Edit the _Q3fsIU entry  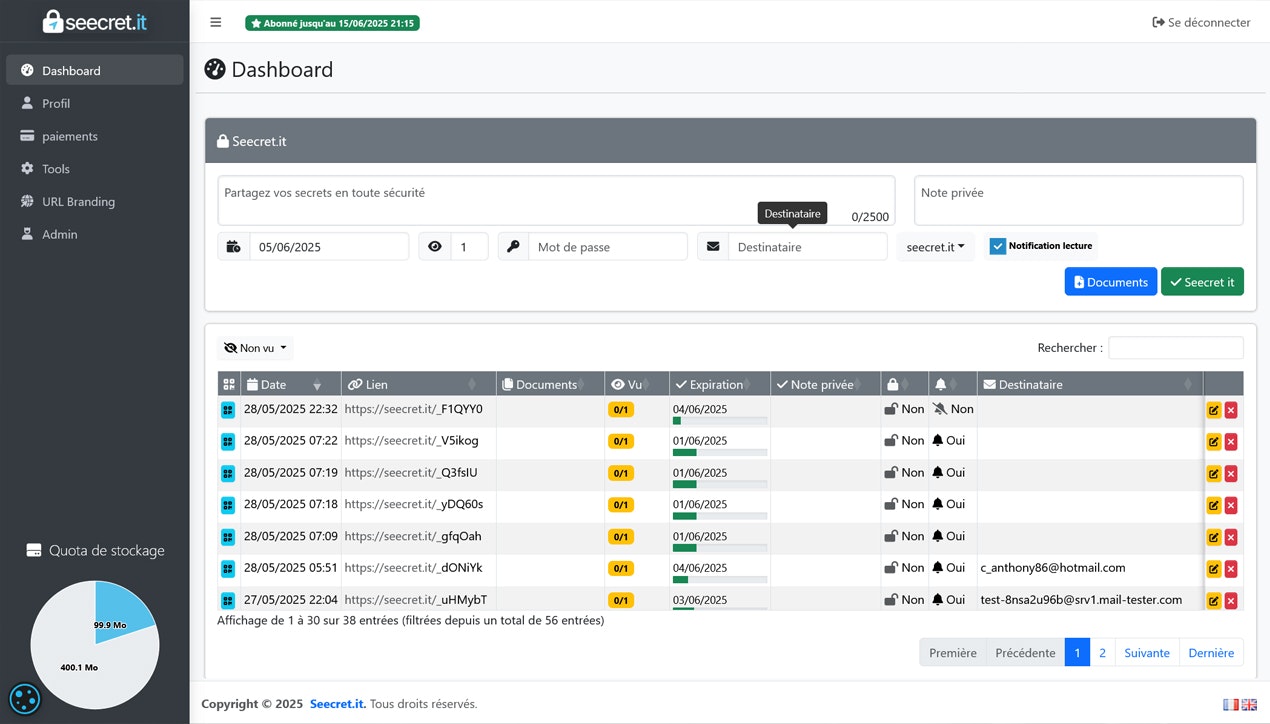[x=1214, y=473]
